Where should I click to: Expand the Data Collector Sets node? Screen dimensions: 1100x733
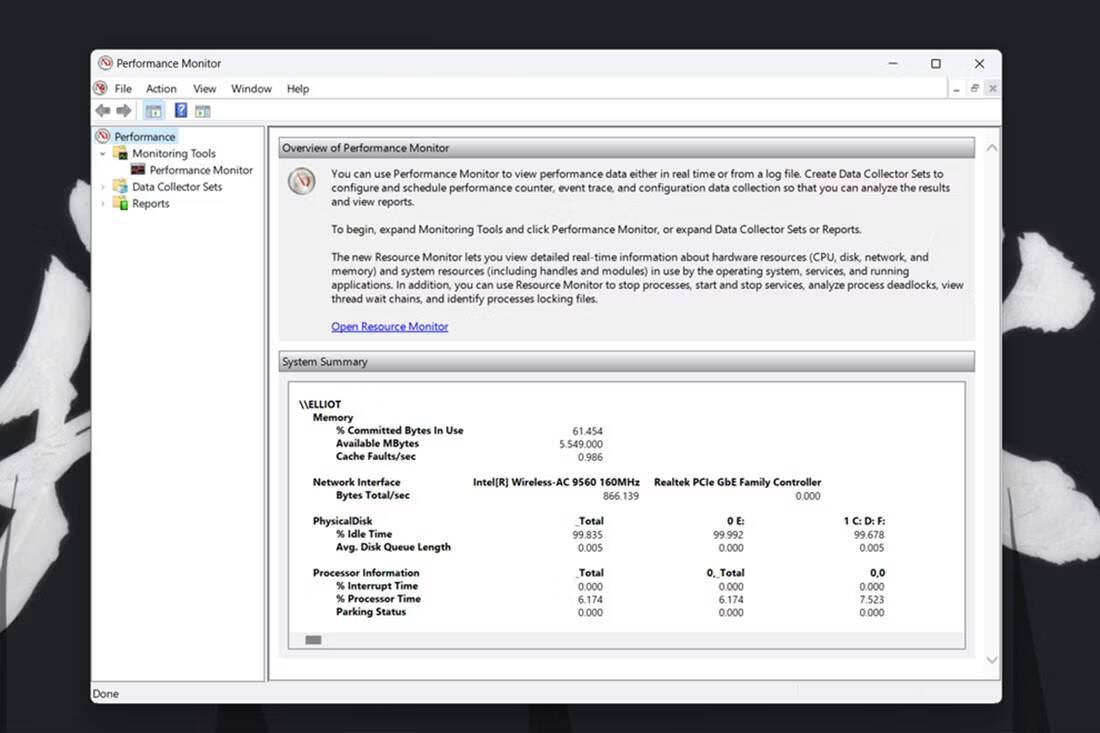(x=103, y=186)
